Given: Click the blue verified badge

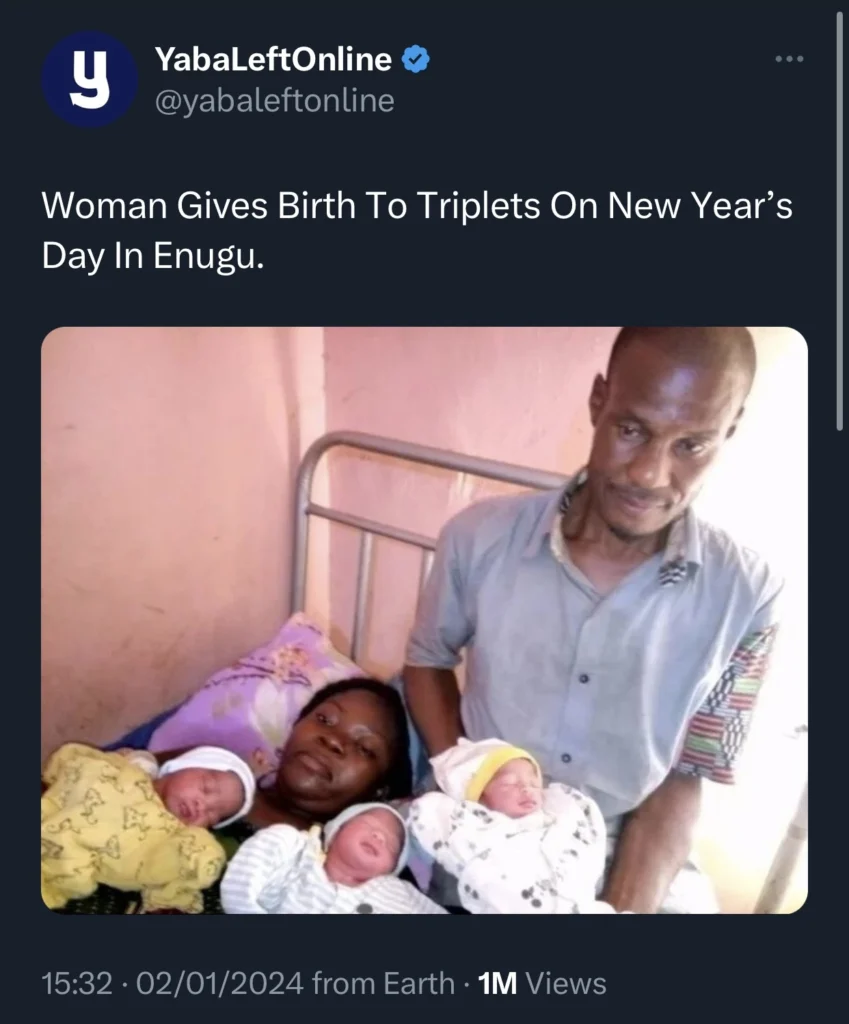Looking at the screenshot, I should (x=416, y=60).
